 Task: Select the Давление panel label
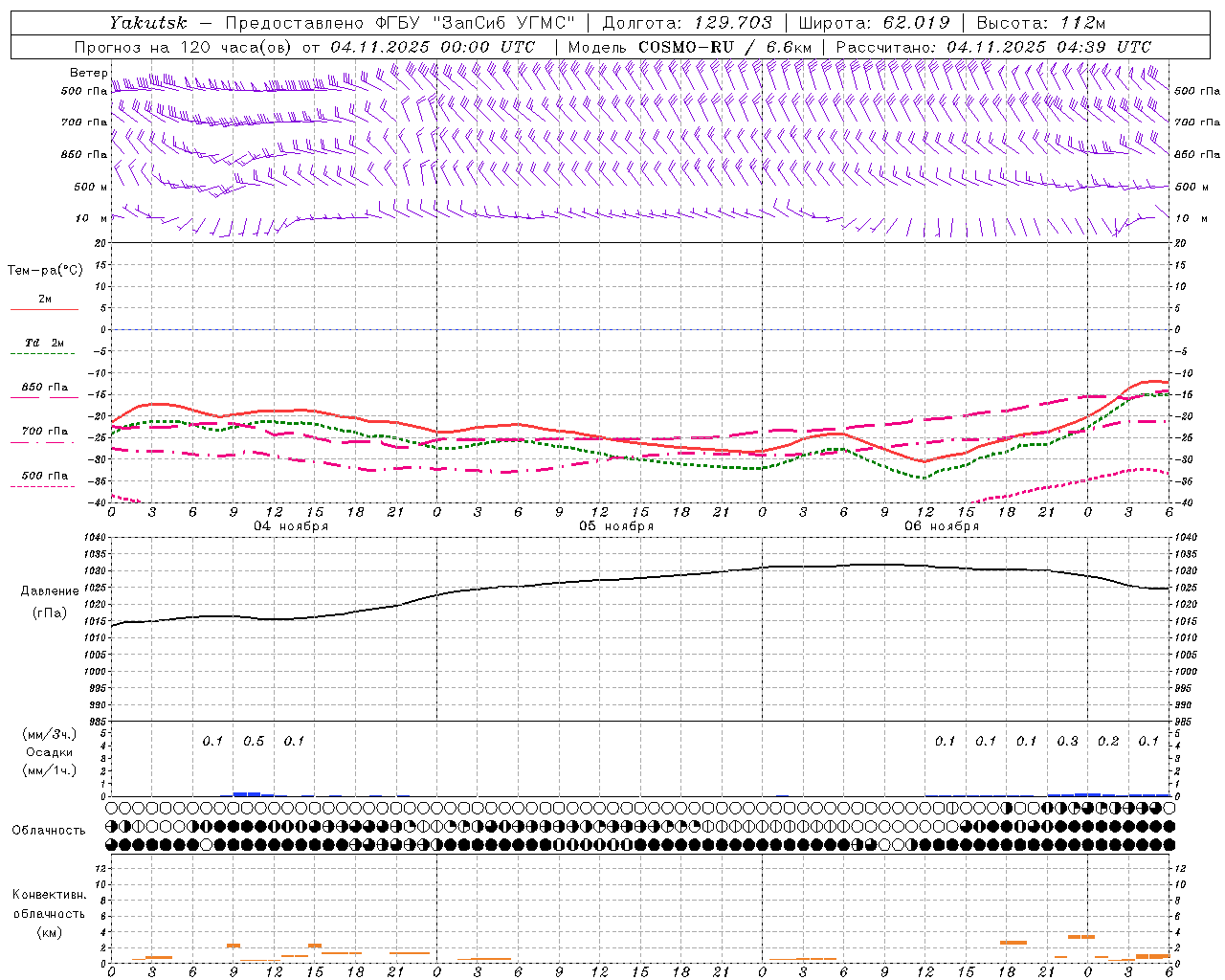click(x=50, y=591)
